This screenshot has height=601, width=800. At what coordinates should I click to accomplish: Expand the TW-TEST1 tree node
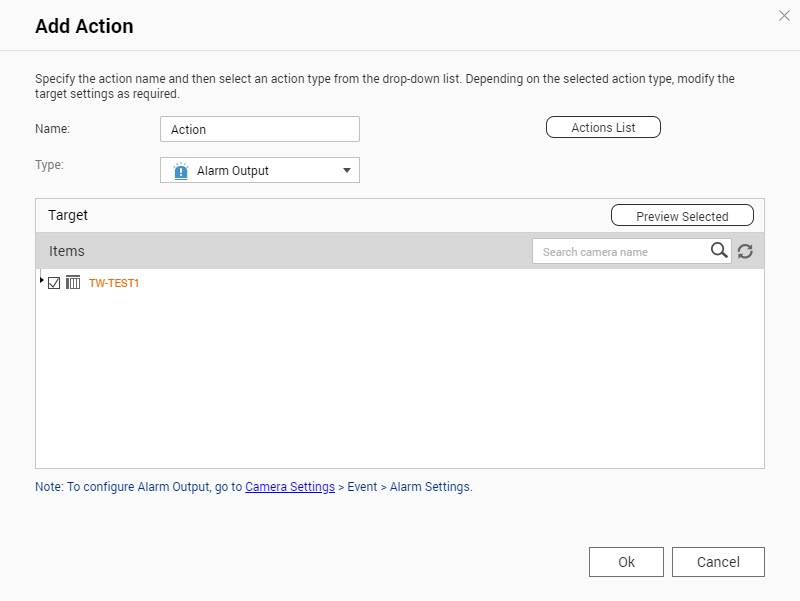[x=41, y=280]
